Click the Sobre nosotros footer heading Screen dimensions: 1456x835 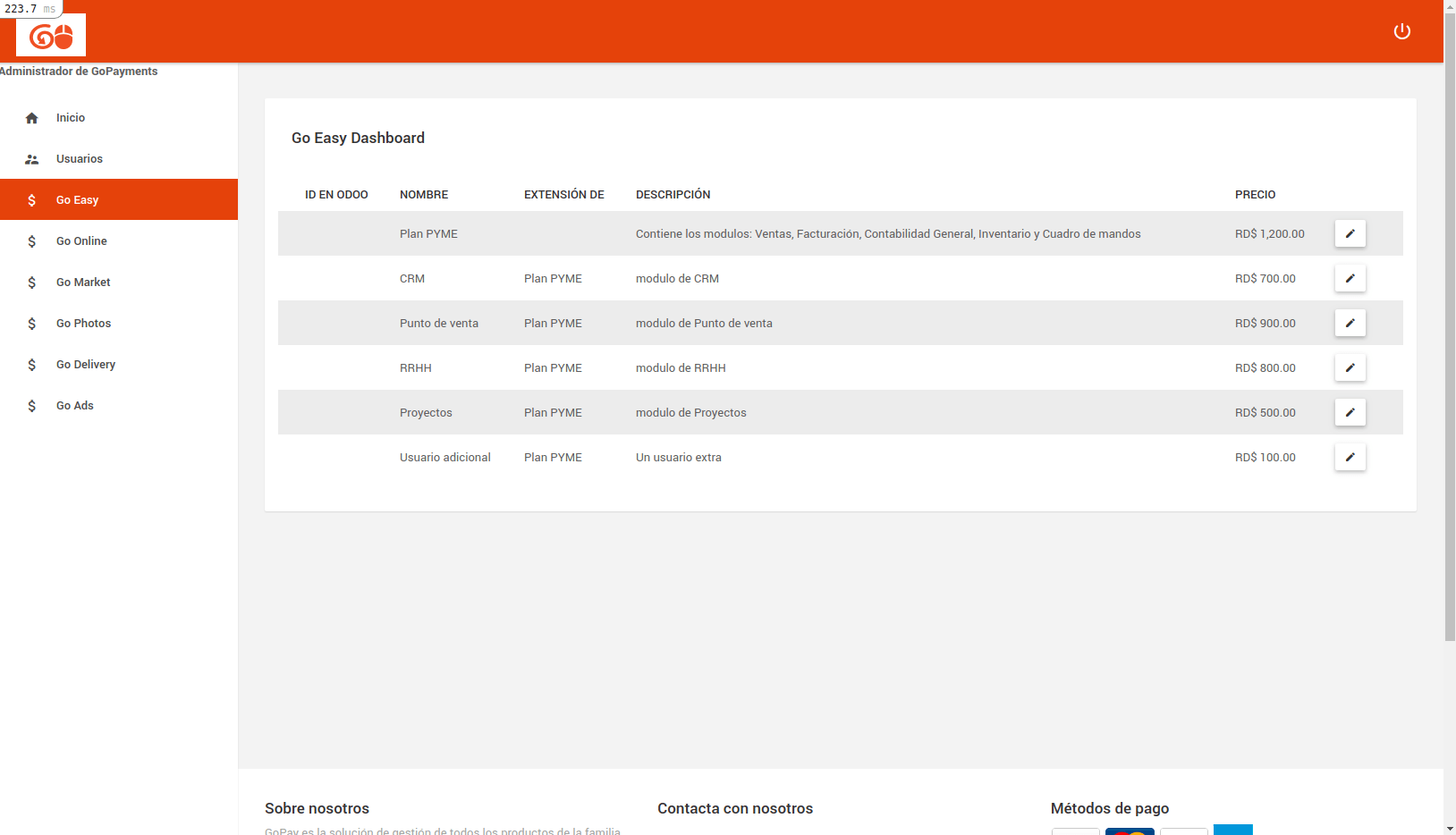[x=317, y=808]
